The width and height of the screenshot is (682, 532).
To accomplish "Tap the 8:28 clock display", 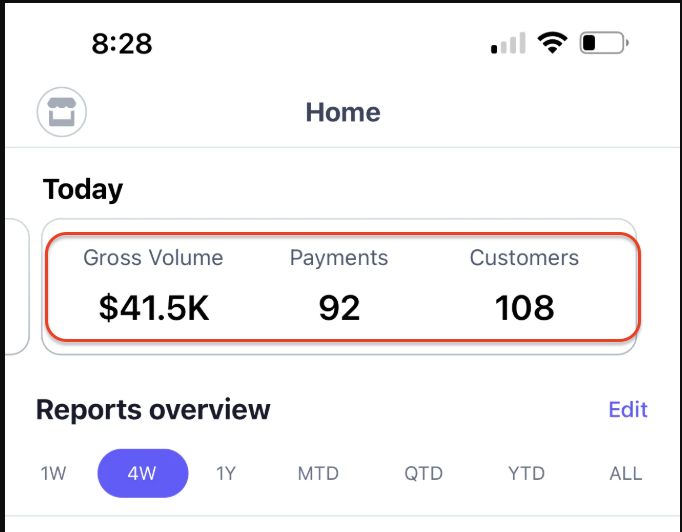I will tap(122, 43).
